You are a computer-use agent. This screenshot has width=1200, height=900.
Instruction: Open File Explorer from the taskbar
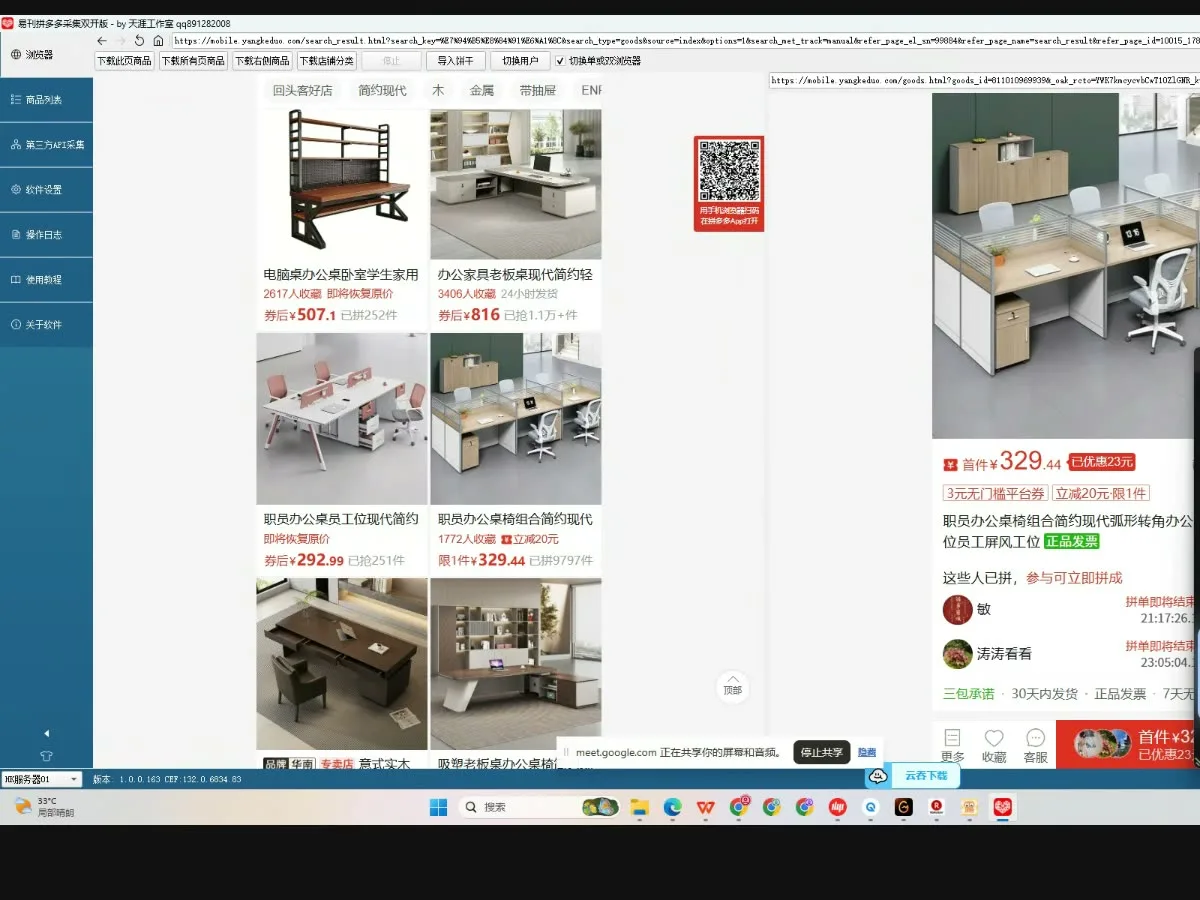[x=639, y=807]
